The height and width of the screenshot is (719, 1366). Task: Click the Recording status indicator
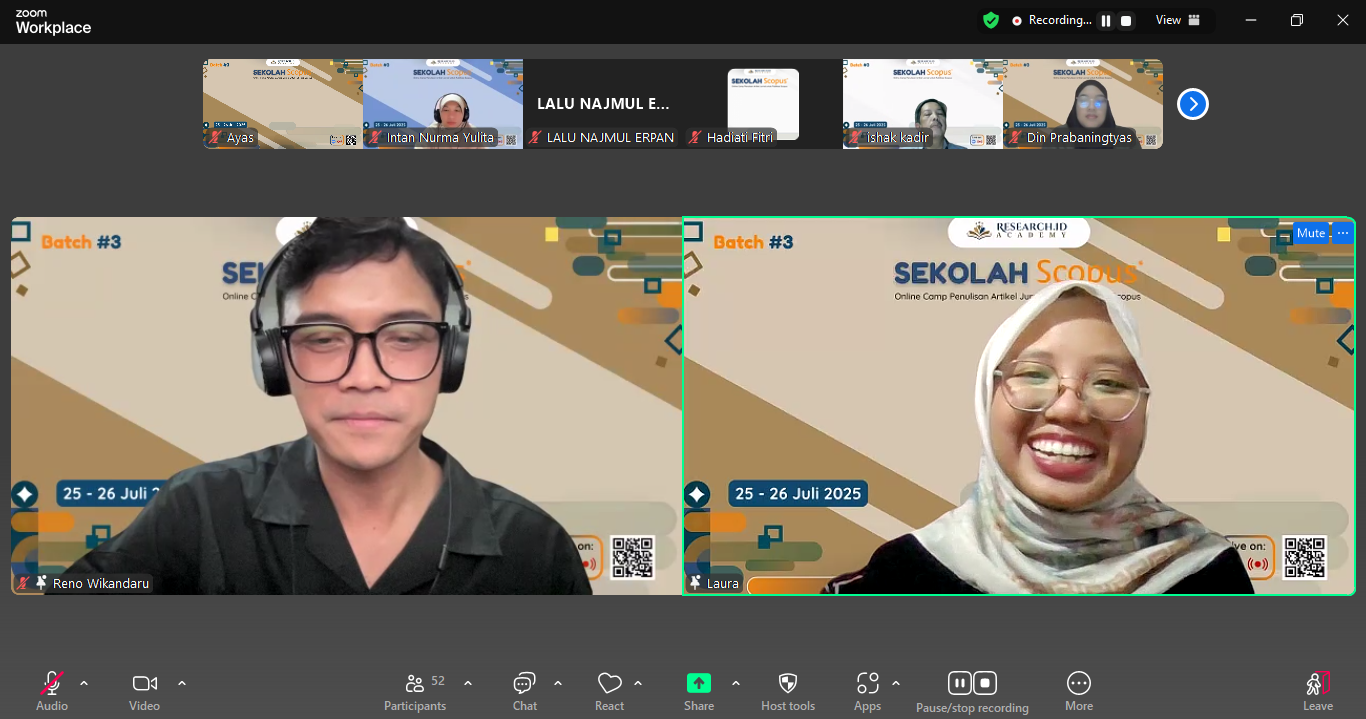[1052, 20]
